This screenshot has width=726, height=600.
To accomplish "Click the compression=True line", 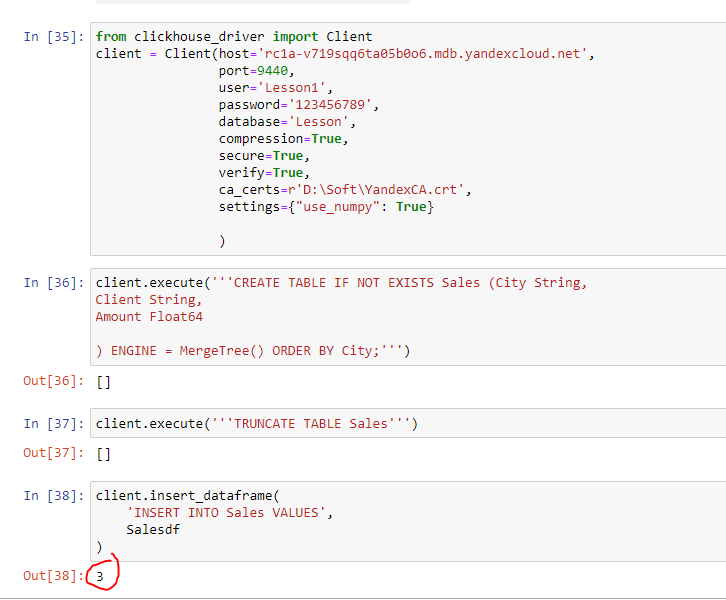I will tap(283, 139).
